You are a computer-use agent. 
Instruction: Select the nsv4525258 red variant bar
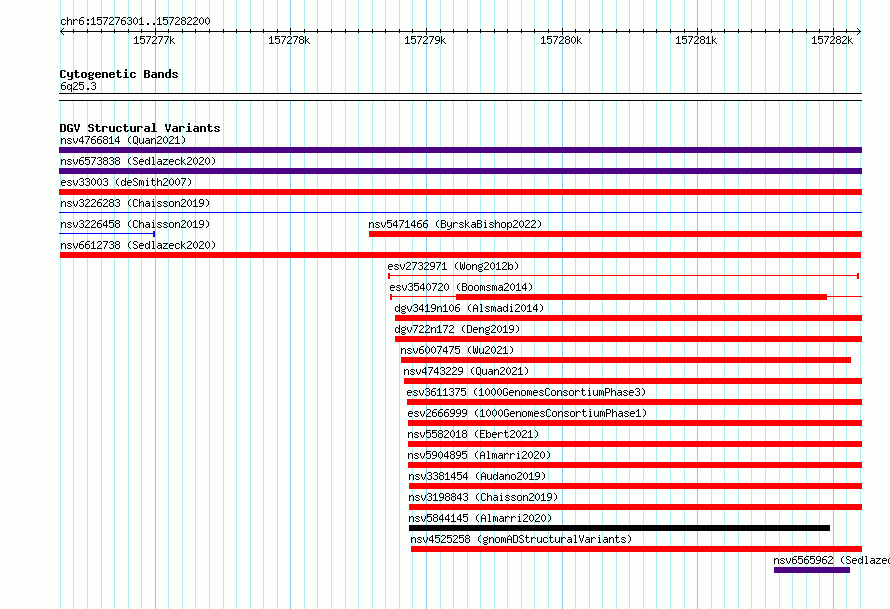point(636,549)
